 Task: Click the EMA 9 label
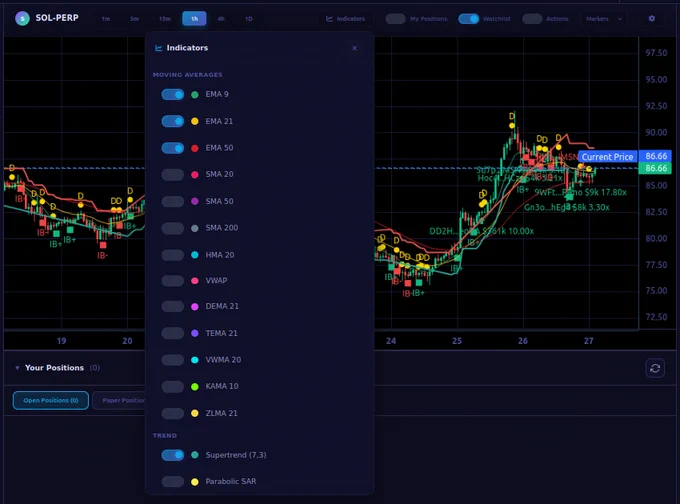[x=217, y=94]
